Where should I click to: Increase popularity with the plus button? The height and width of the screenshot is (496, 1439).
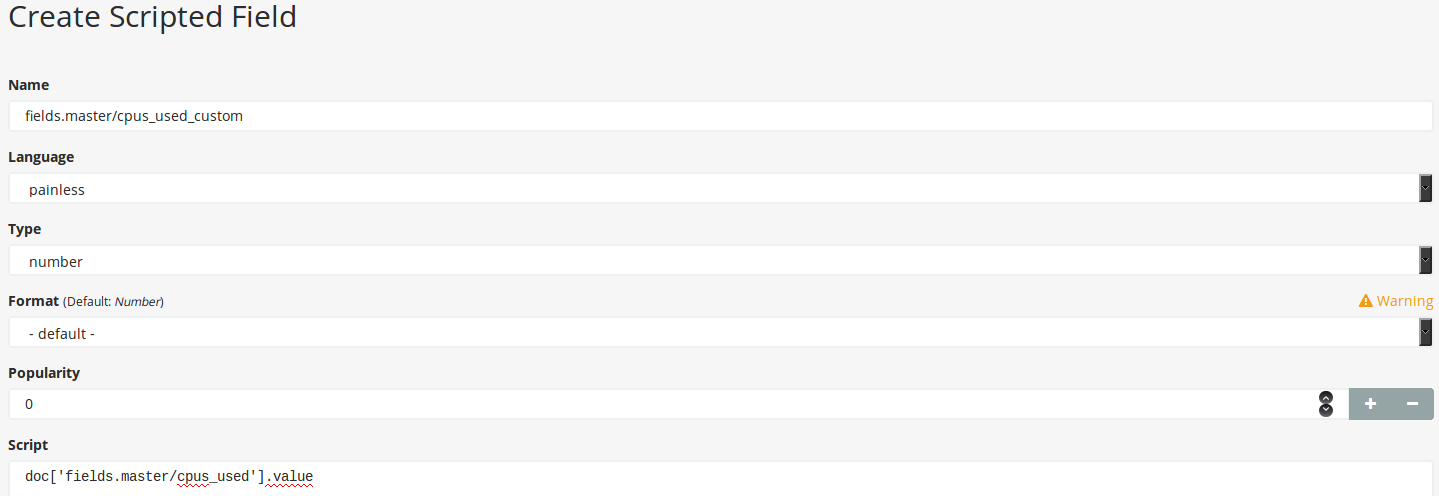(x=1370, y=404)
